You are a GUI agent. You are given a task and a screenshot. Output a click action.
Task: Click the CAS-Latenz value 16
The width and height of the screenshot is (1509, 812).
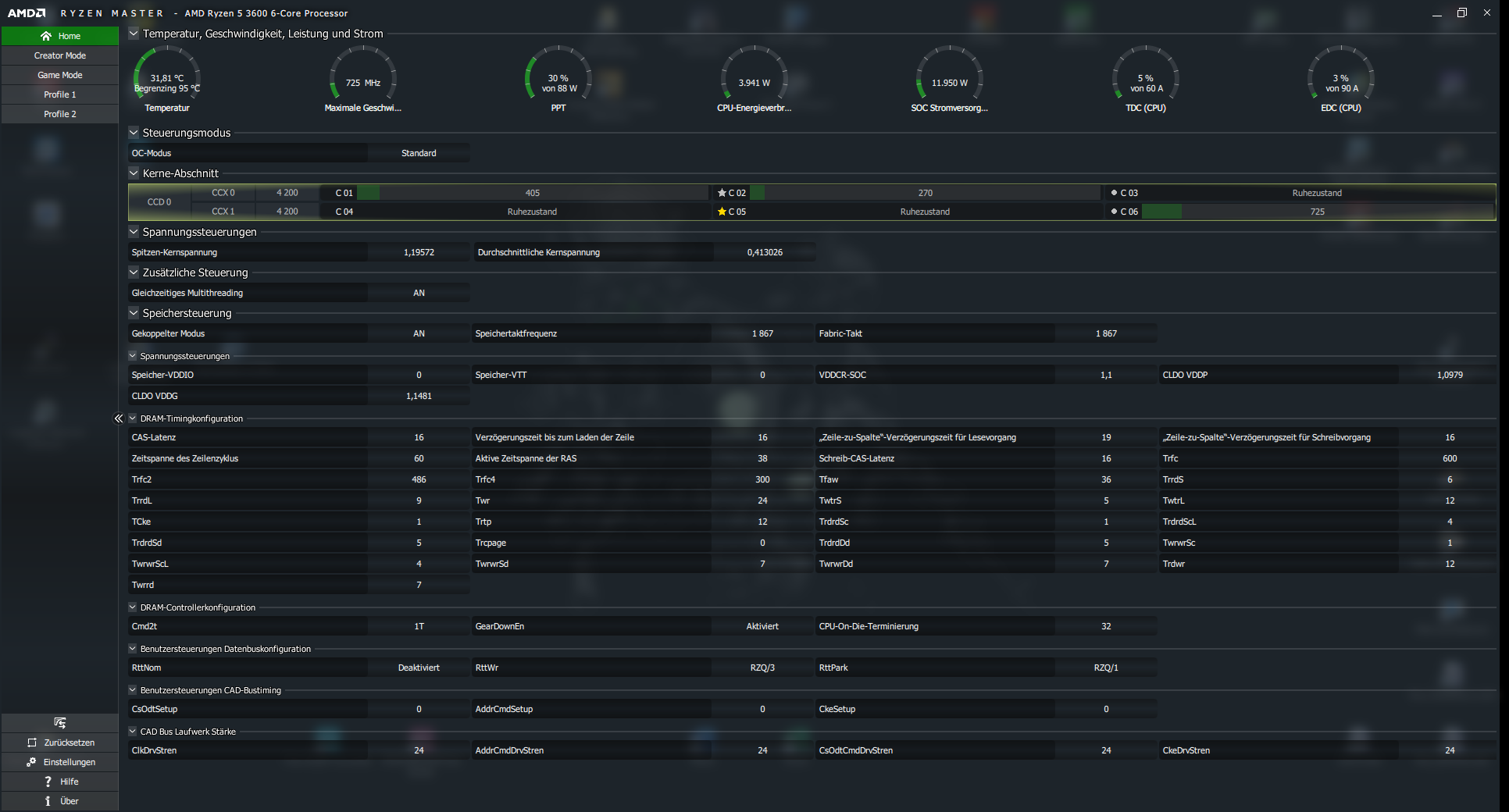419,437
